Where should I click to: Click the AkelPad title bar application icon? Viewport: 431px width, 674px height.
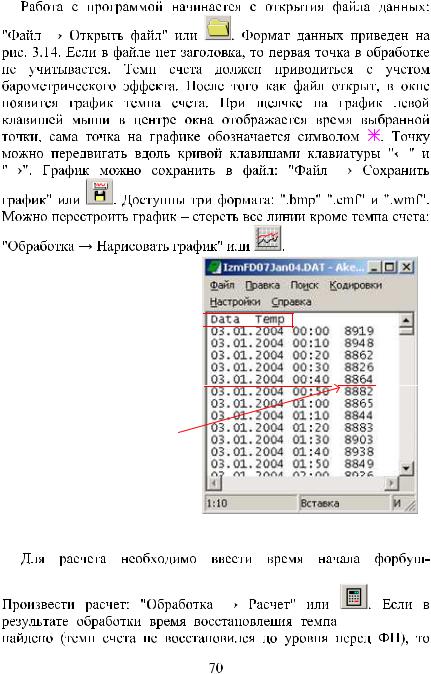pos(214,267)
